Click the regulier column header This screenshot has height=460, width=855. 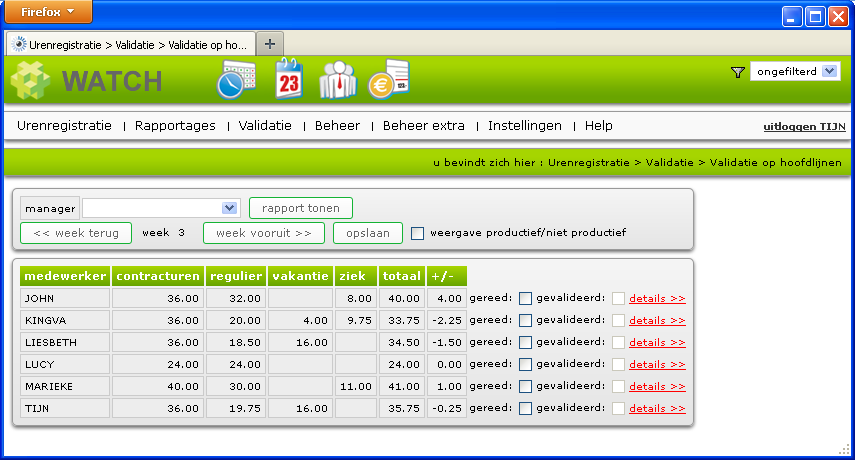pos(236,276)
